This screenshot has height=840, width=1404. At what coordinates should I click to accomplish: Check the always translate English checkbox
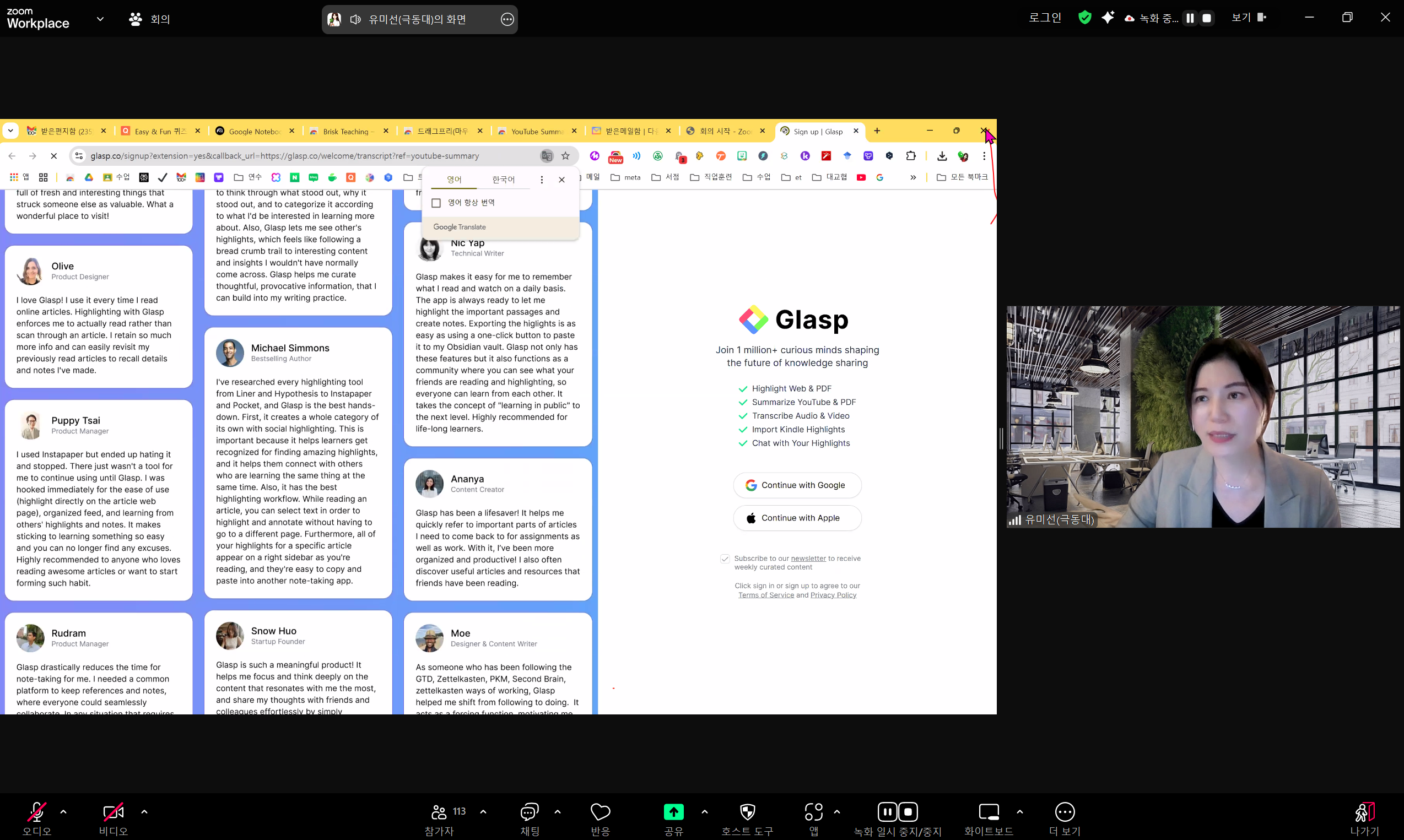(x=436, y=203)
